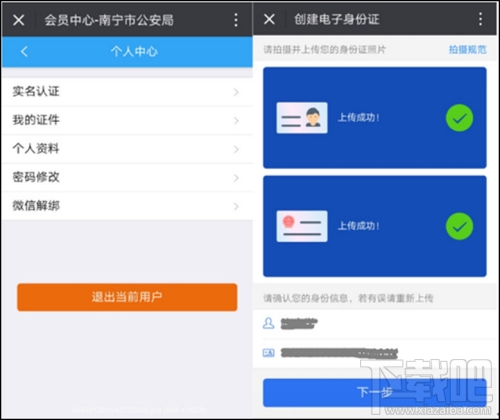Open the 拍摄规范 link
The height and width of the screenshot is (420, 500).
point(467,49)
